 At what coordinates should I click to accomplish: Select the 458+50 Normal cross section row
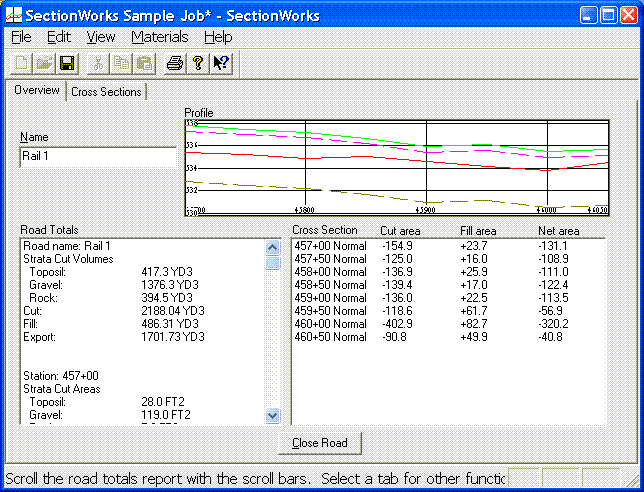point(448,285)
